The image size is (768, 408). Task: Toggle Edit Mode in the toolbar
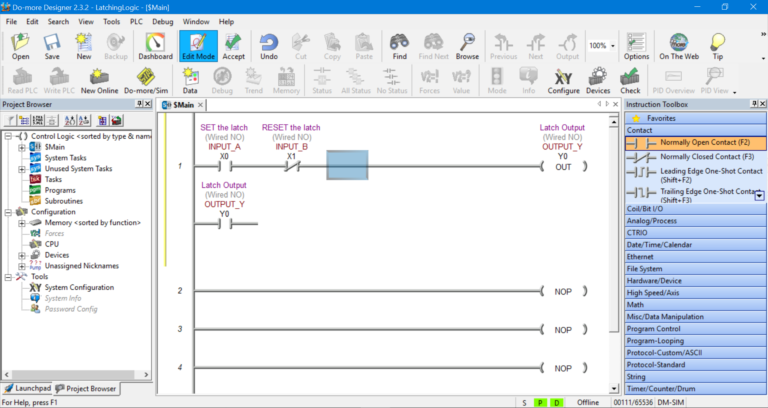(x=198, y=47)
